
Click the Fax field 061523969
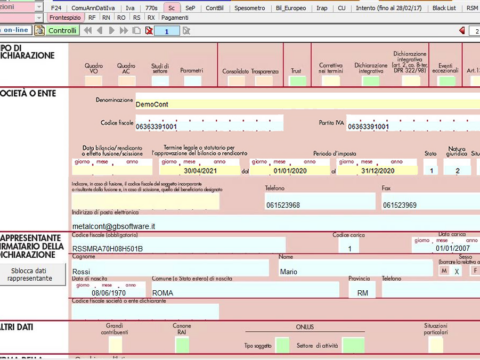click(431, 201)
